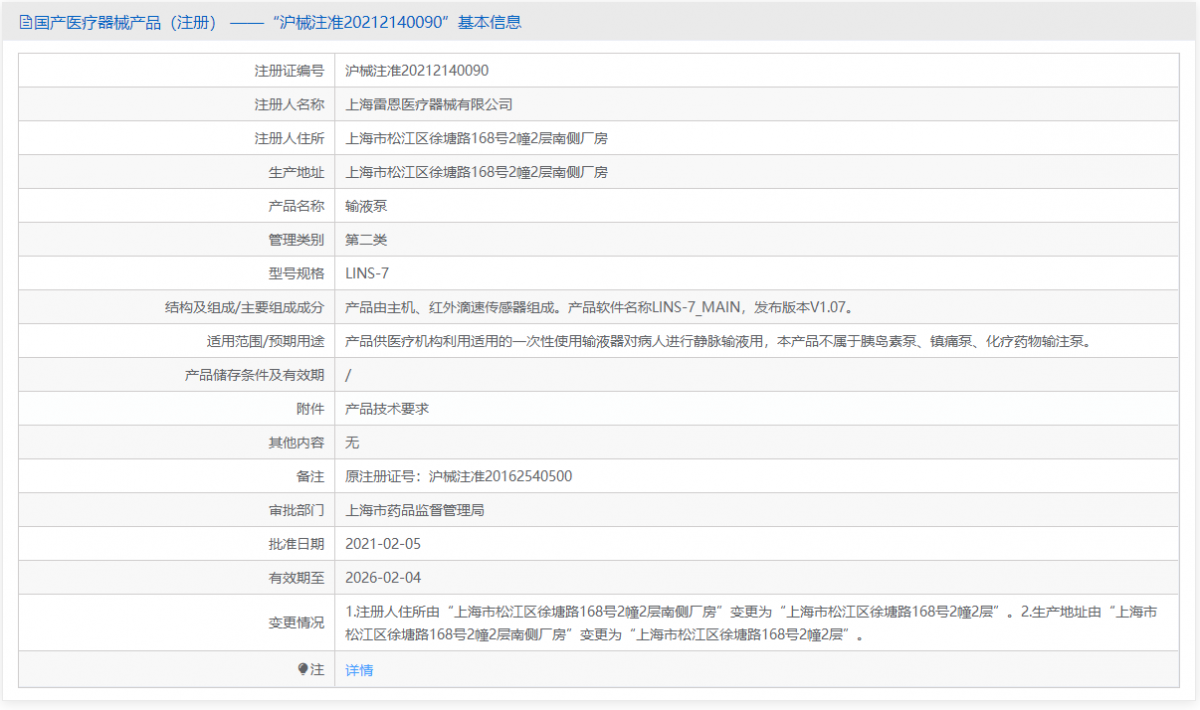Select the address value in the 生产地址 row

476,172
